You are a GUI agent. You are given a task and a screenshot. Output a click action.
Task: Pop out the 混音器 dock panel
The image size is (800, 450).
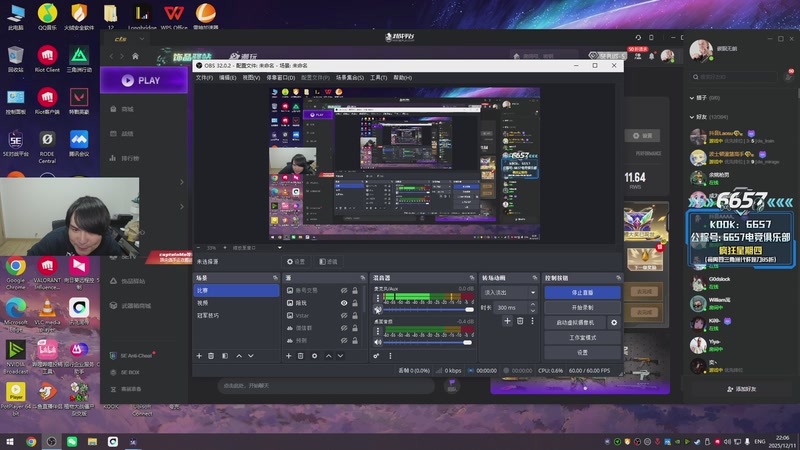[x=472, y=278]
